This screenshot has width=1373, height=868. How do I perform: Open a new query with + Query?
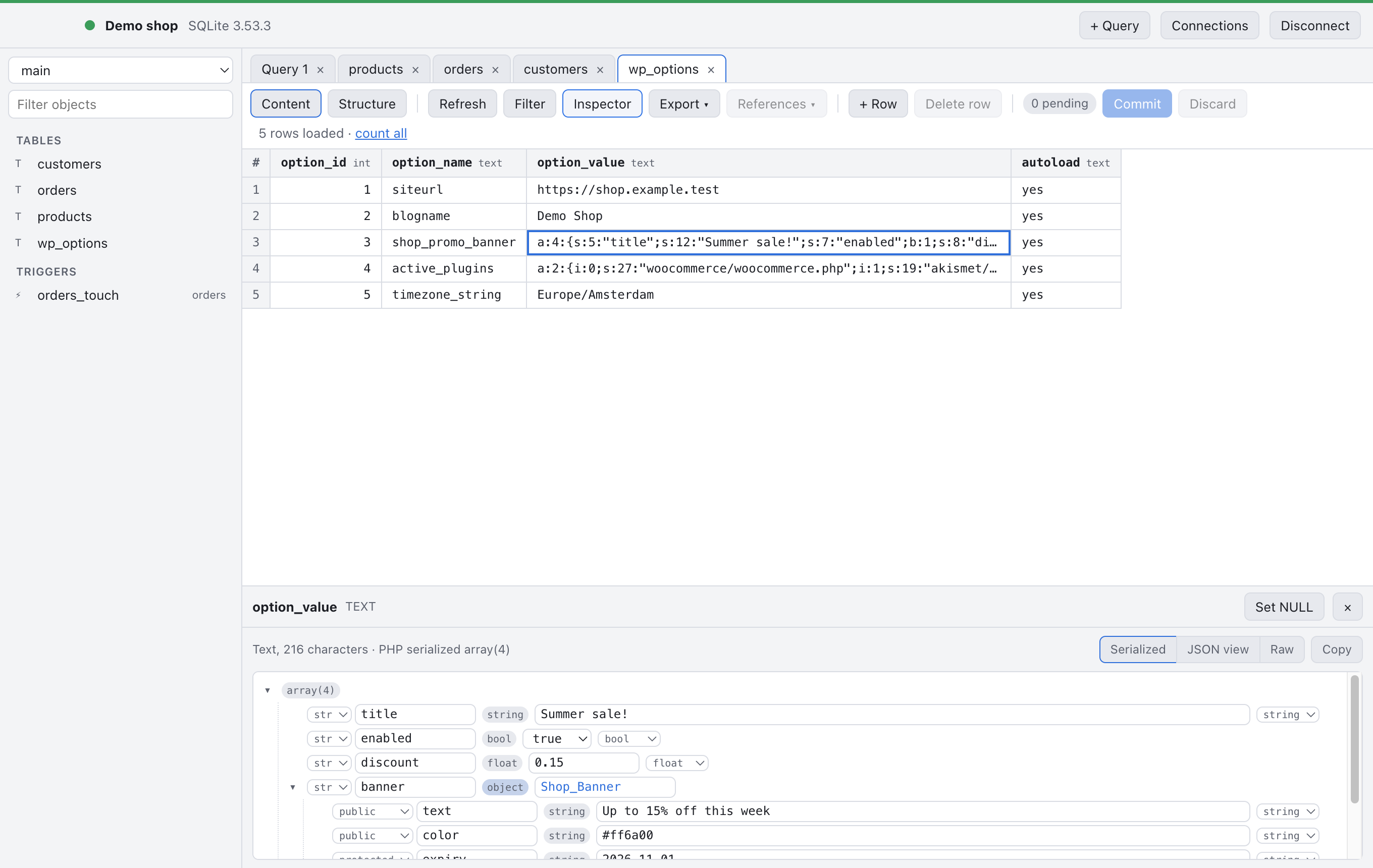(x=1115, y=26)
